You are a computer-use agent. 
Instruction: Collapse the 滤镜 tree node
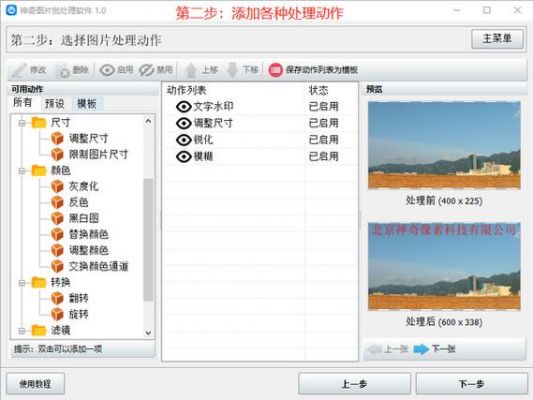tap(22, 330)
